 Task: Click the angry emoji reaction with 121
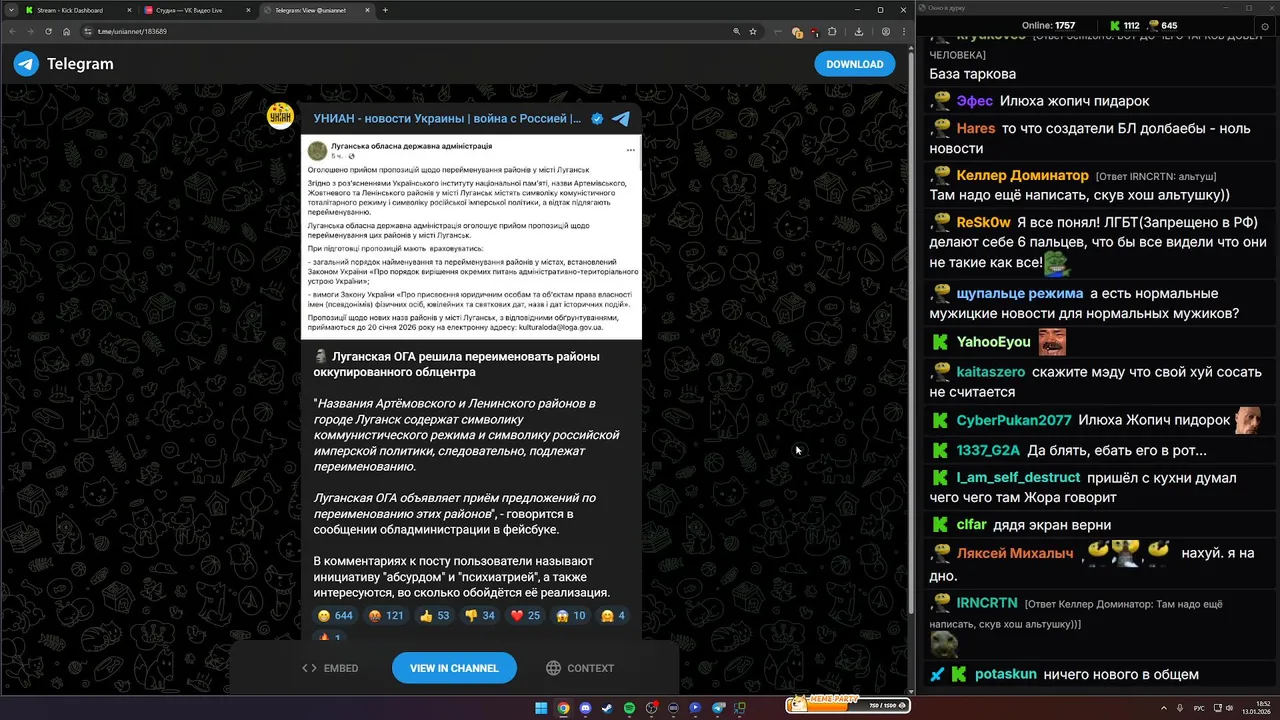pos(385,616)
